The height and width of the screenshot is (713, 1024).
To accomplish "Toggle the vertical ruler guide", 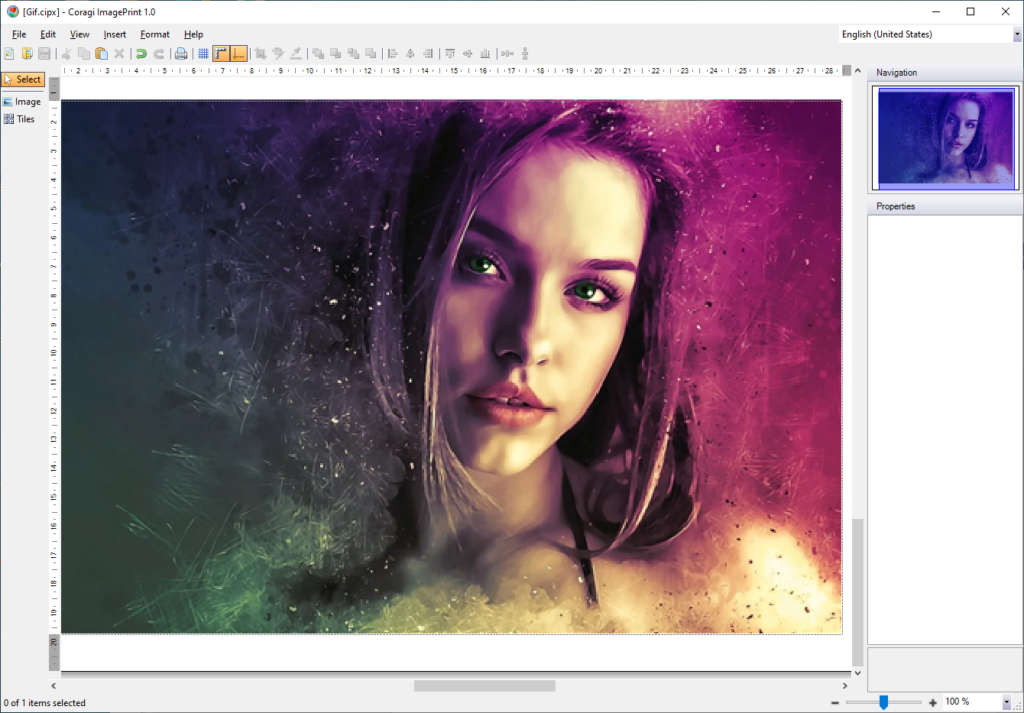I will pos(237,53).
